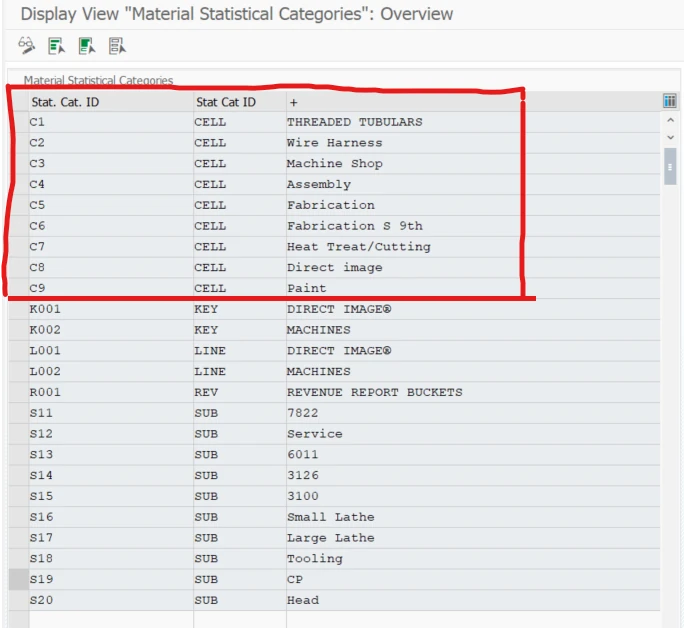Click the S11 ID cell
The image size is (684, 628).
tap(111, 413)
